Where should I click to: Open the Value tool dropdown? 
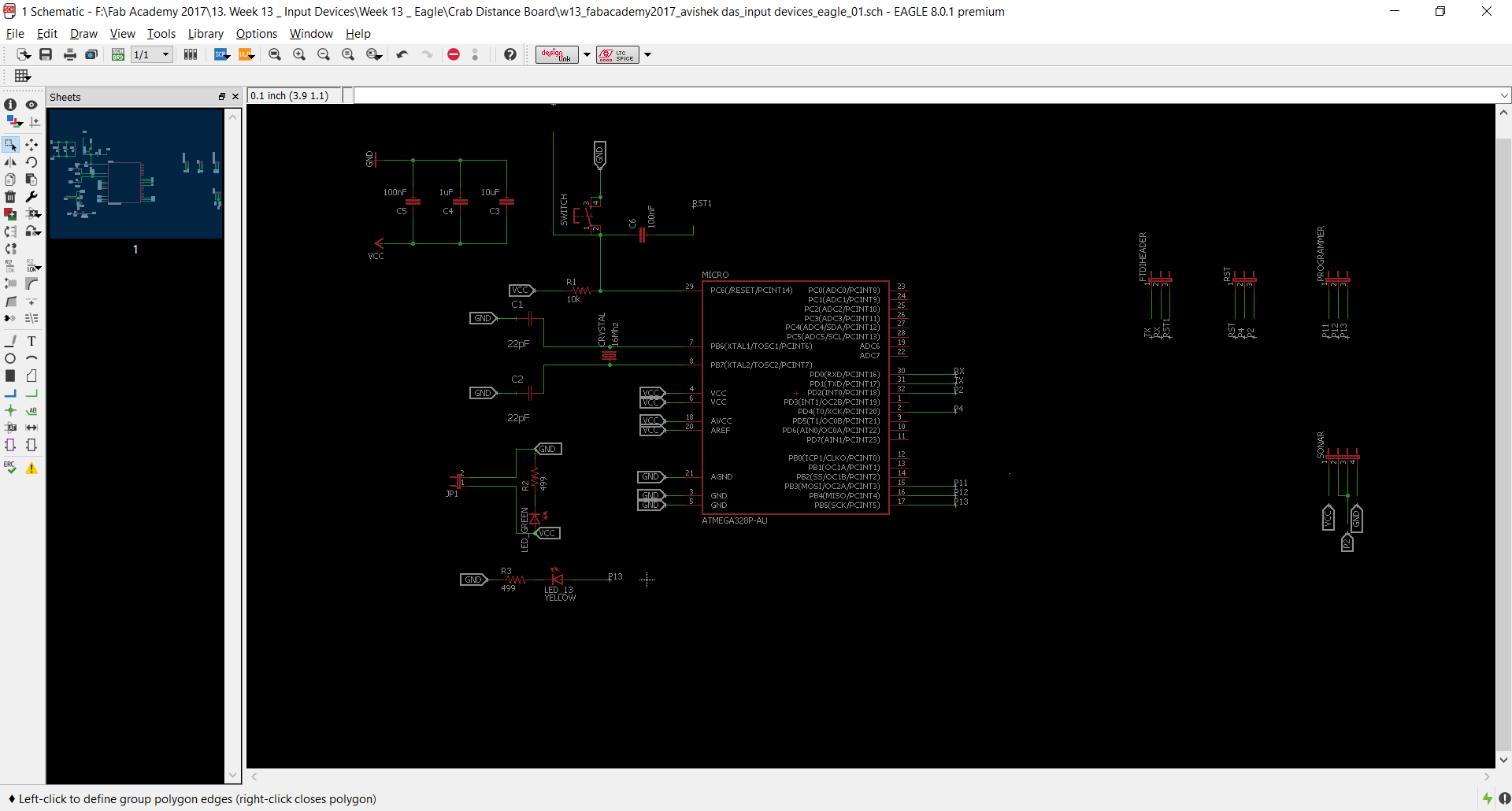[33, 266]
